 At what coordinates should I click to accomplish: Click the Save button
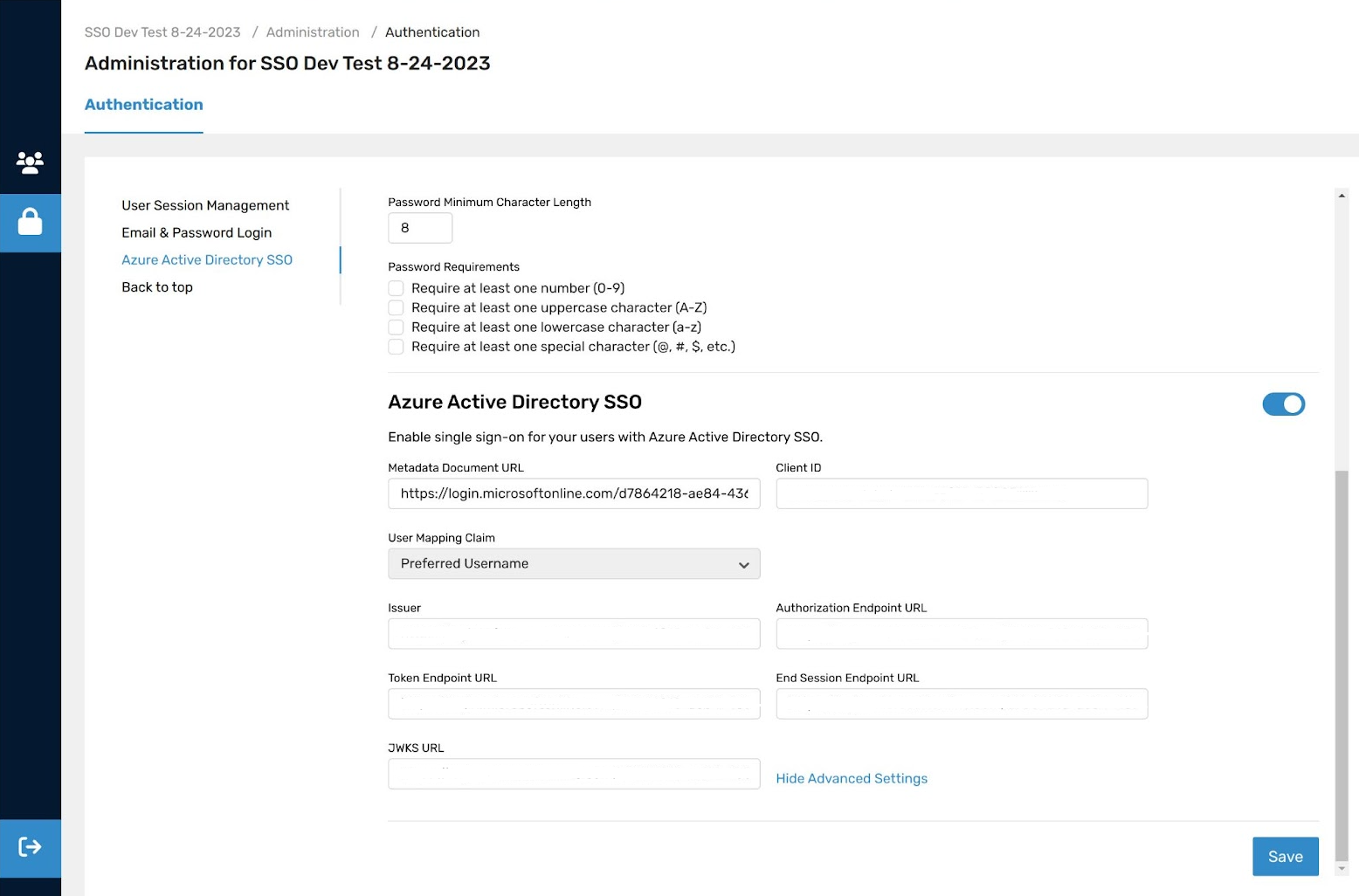pos(1285,856)
